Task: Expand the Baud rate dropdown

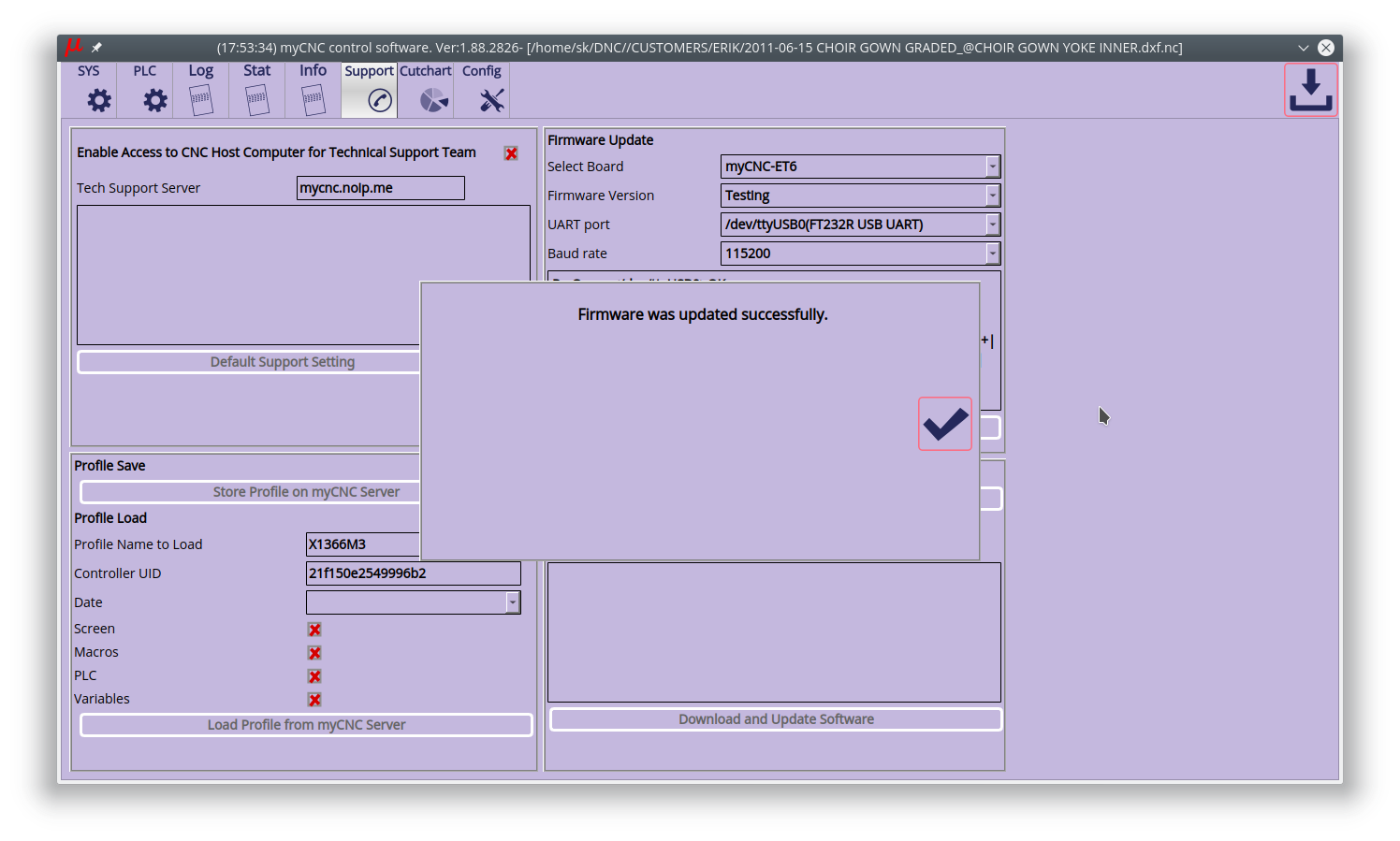Action: pyautogui.click(x=992, y=254)
